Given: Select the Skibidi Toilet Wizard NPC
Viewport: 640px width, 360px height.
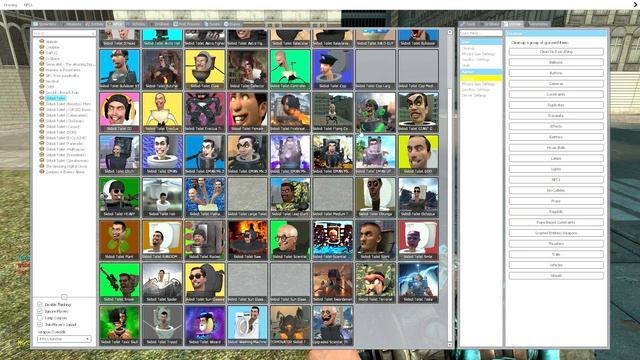Looking at the screenshot, I should (205, 325).
